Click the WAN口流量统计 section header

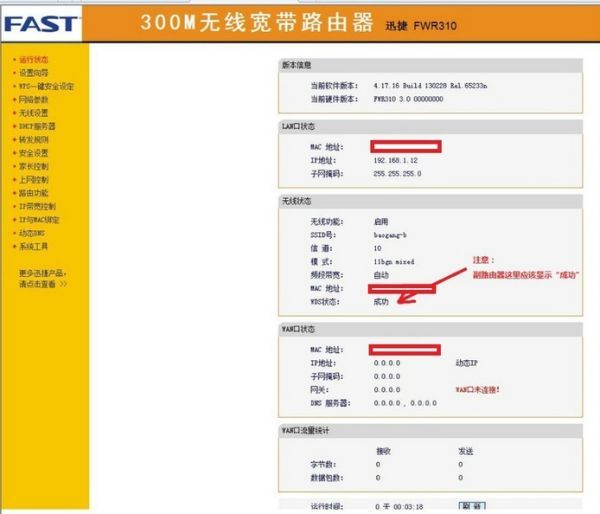point(305,431)
